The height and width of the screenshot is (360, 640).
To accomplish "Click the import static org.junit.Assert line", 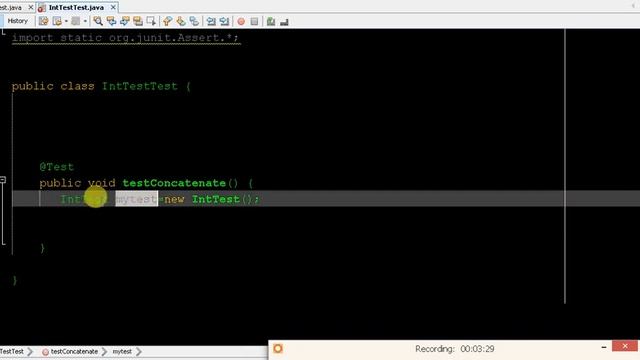I will pos(125,38).
